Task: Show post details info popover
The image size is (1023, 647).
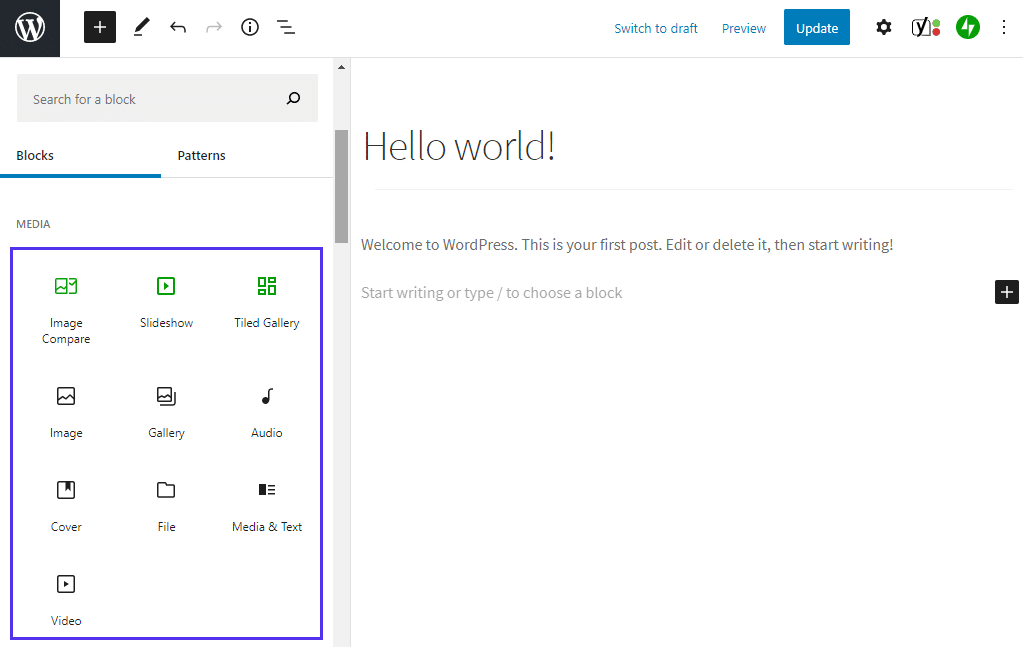Action: pos(250,28)
